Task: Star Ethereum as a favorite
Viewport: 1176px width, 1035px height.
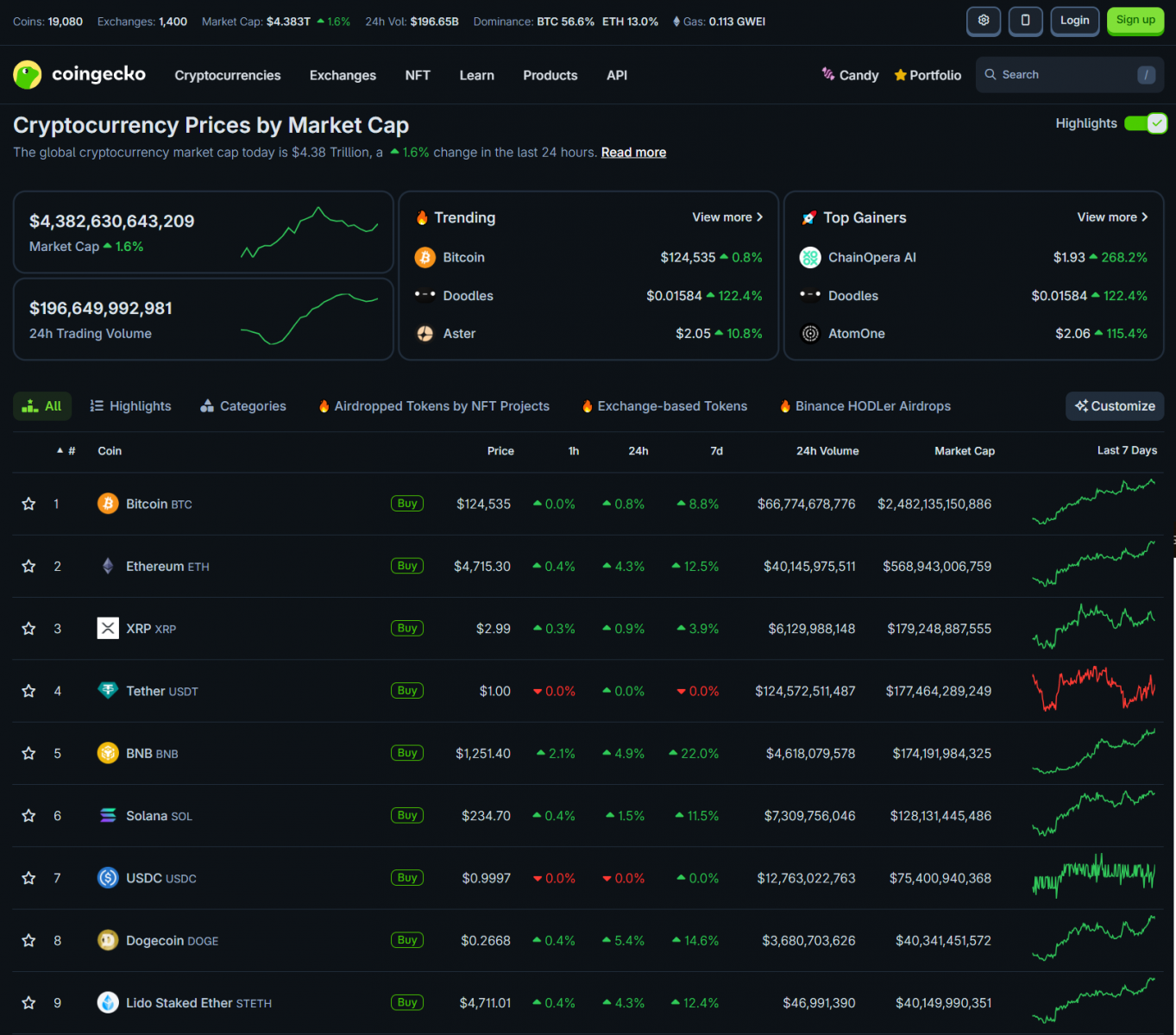Action: coord(28,566)
